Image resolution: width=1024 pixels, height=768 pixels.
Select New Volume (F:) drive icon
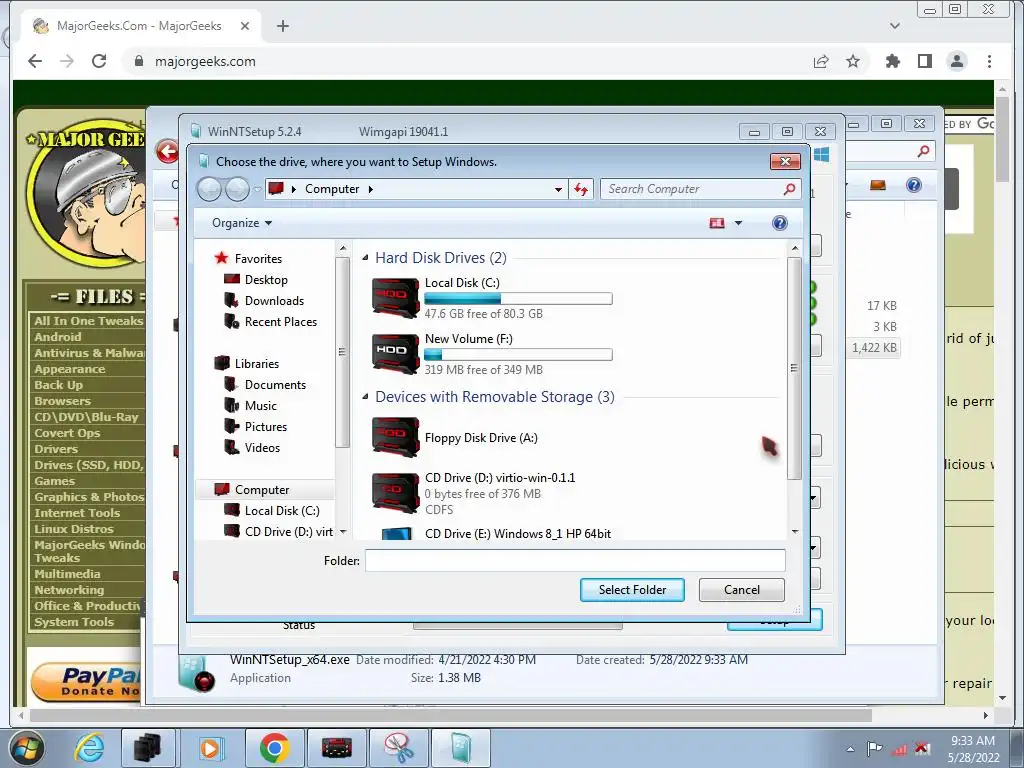[x=395, y=354]
